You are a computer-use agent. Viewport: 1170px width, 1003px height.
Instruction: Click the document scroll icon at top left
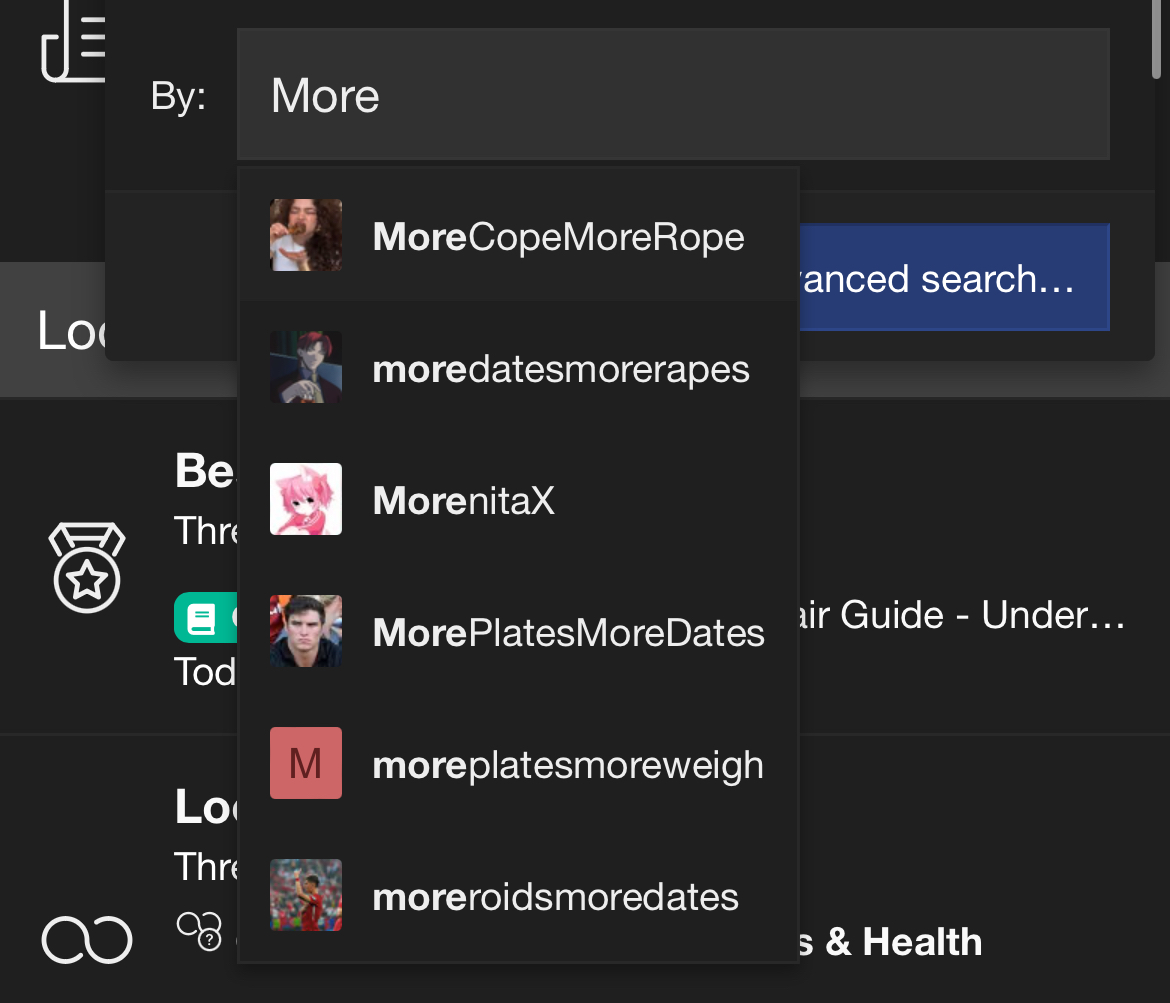pos(73,41)
